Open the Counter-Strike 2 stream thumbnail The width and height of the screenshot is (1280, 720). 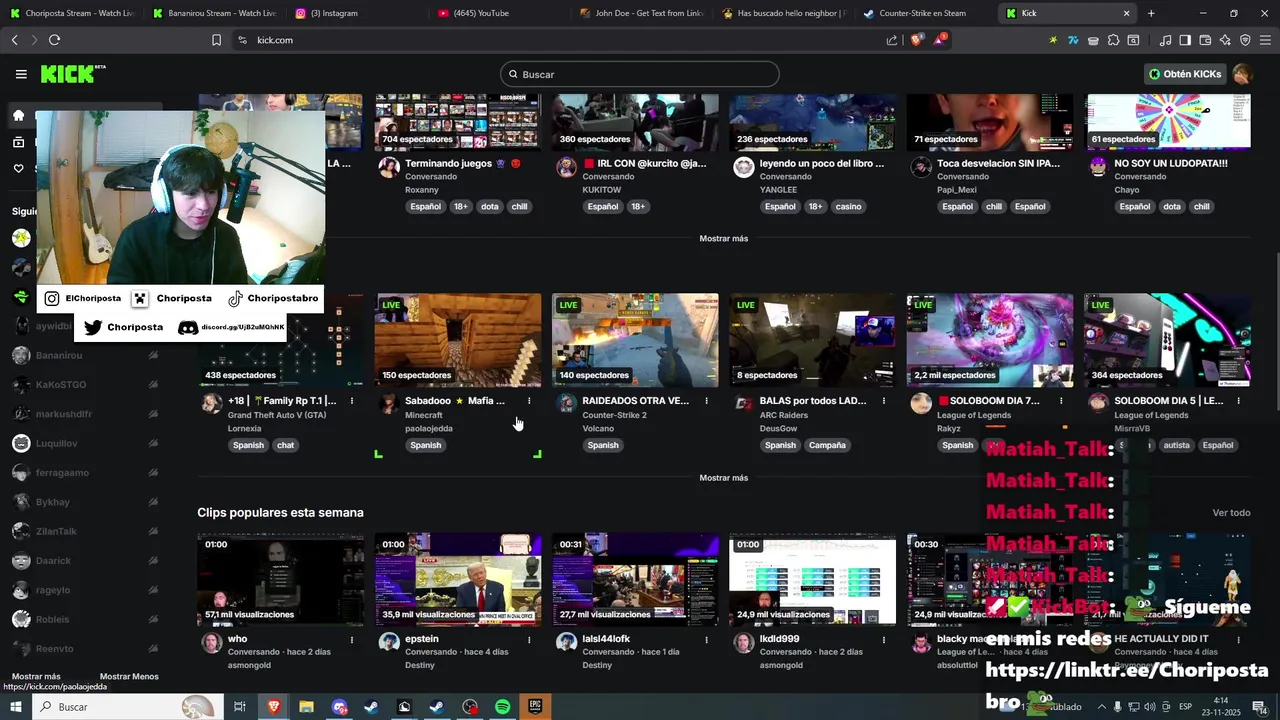(635, 340)
